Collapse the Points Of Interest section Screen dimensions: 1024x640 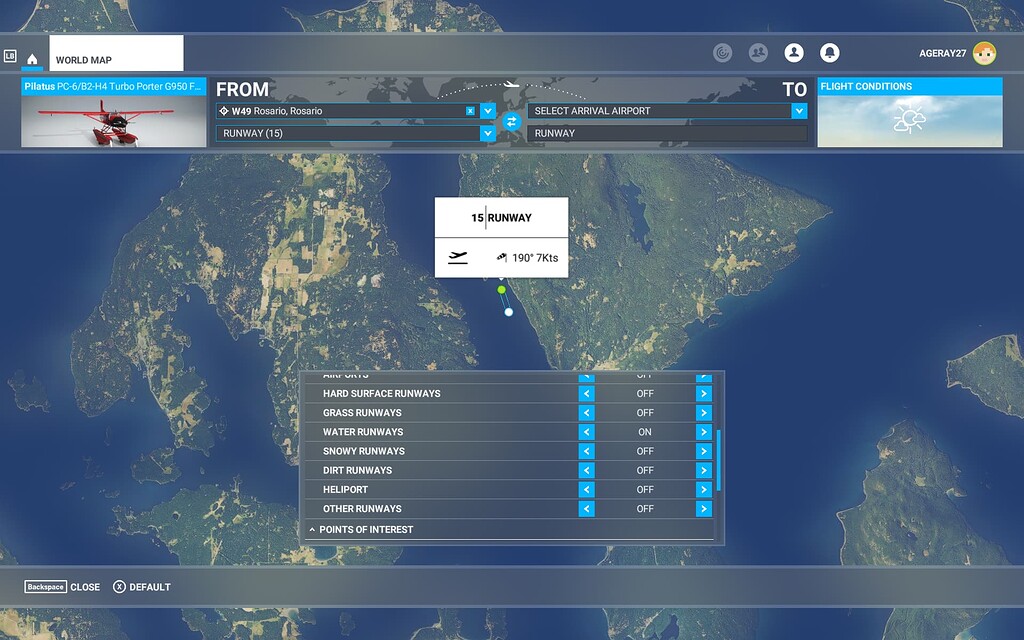click(314, 529)
